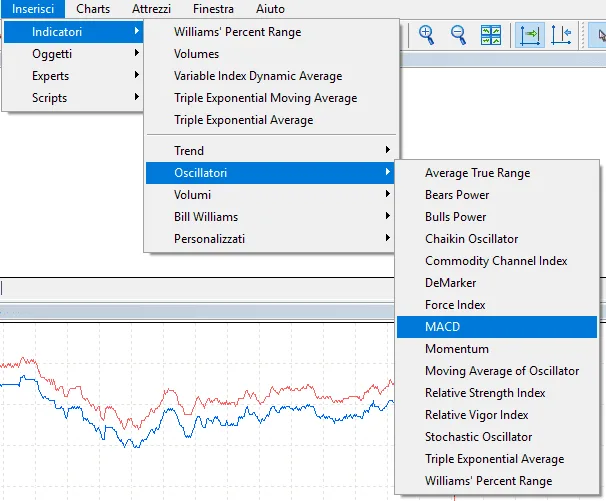606x501 pixels.
Task: Insert the MACD indicator
Action: [x=497, y=327]
